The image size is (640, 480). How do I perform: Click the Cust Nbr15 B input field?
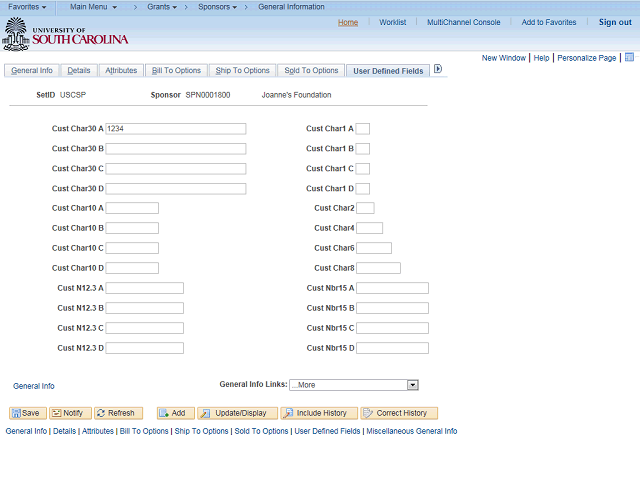tap(392, 308)
